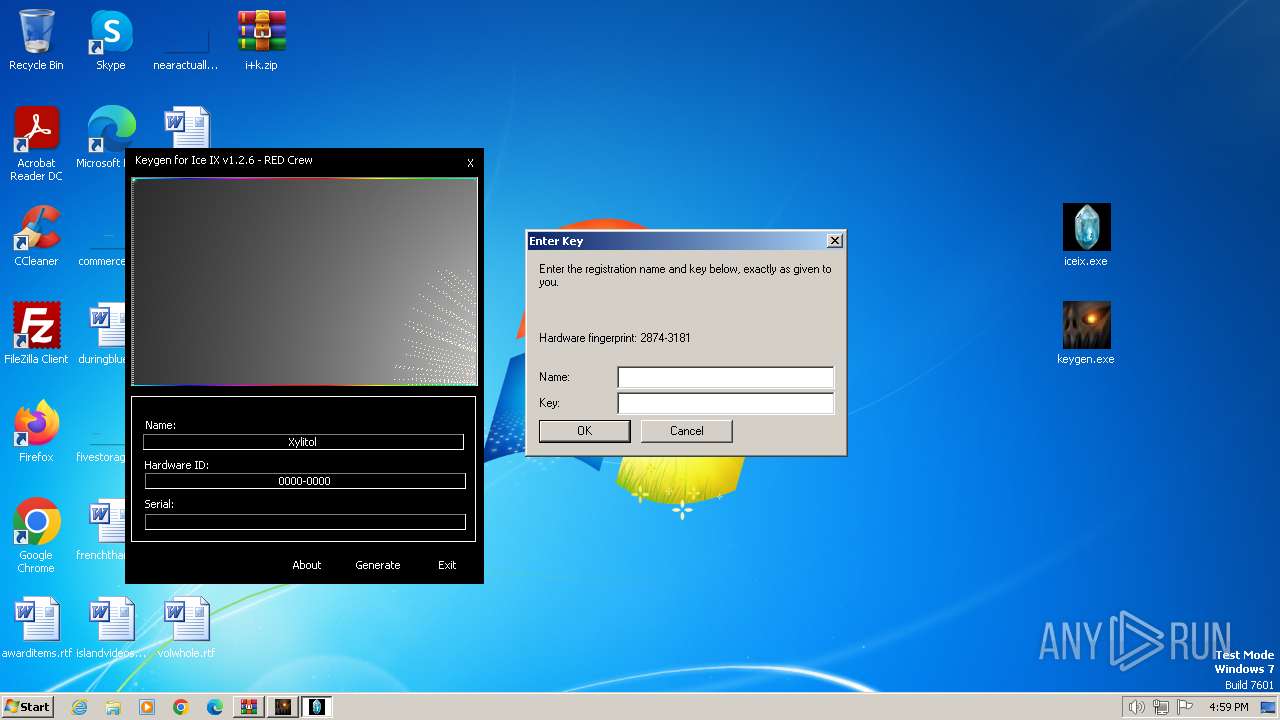Click the Name field in the keygen

pos(303,442)
